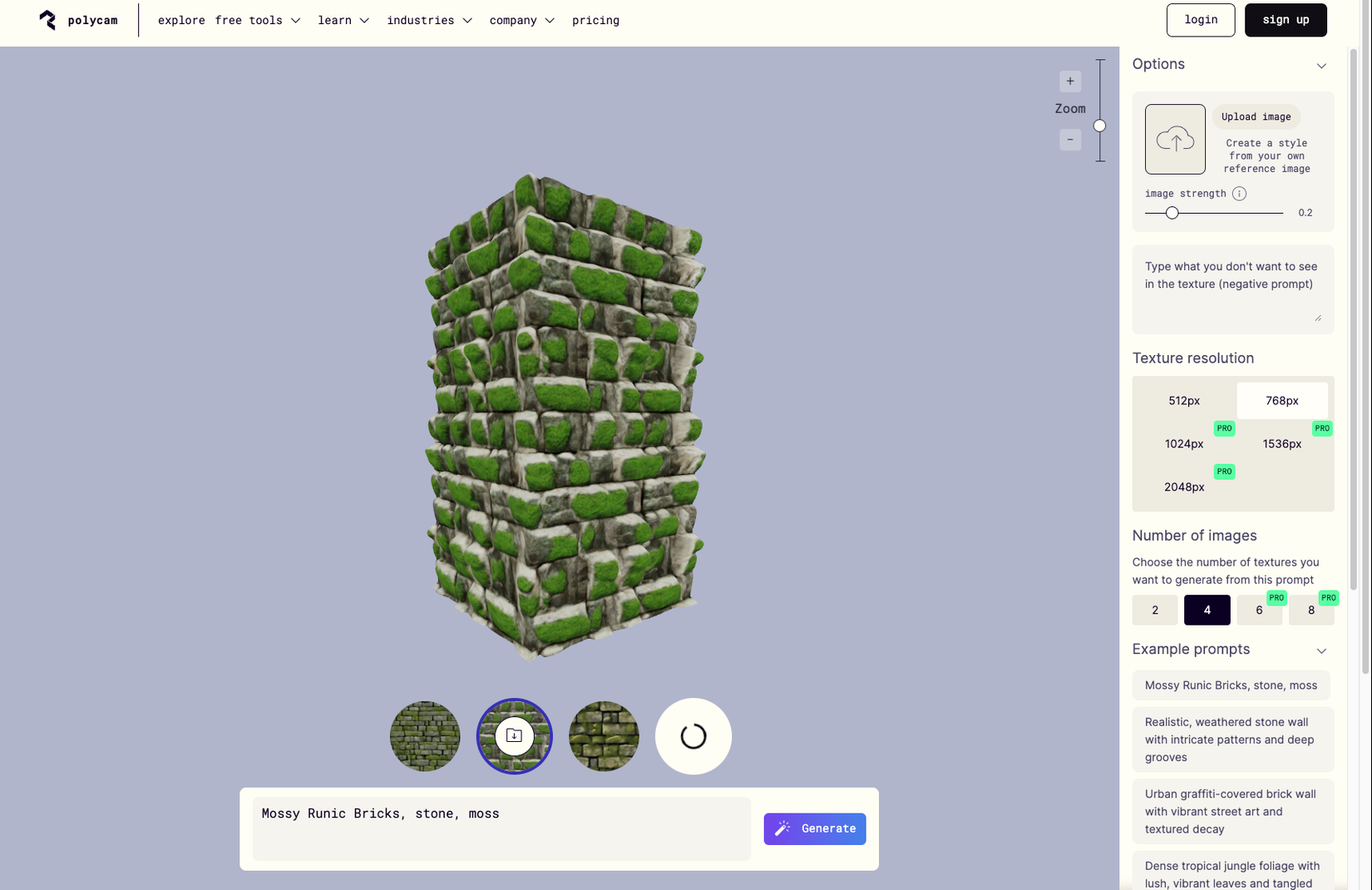Use the Mossy Runic Bricks example prompt
The width and height of the screenshot is (1372, 890).
click(x=1231, y=685)
